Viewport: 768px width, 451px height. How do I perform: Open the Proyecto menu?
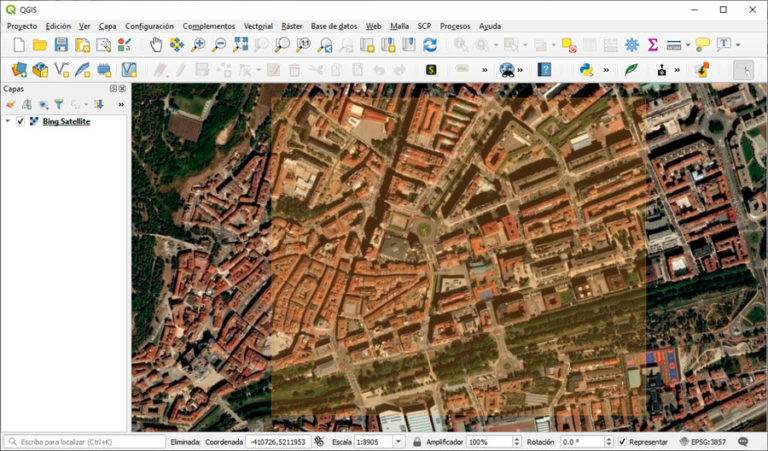[22, 26]
